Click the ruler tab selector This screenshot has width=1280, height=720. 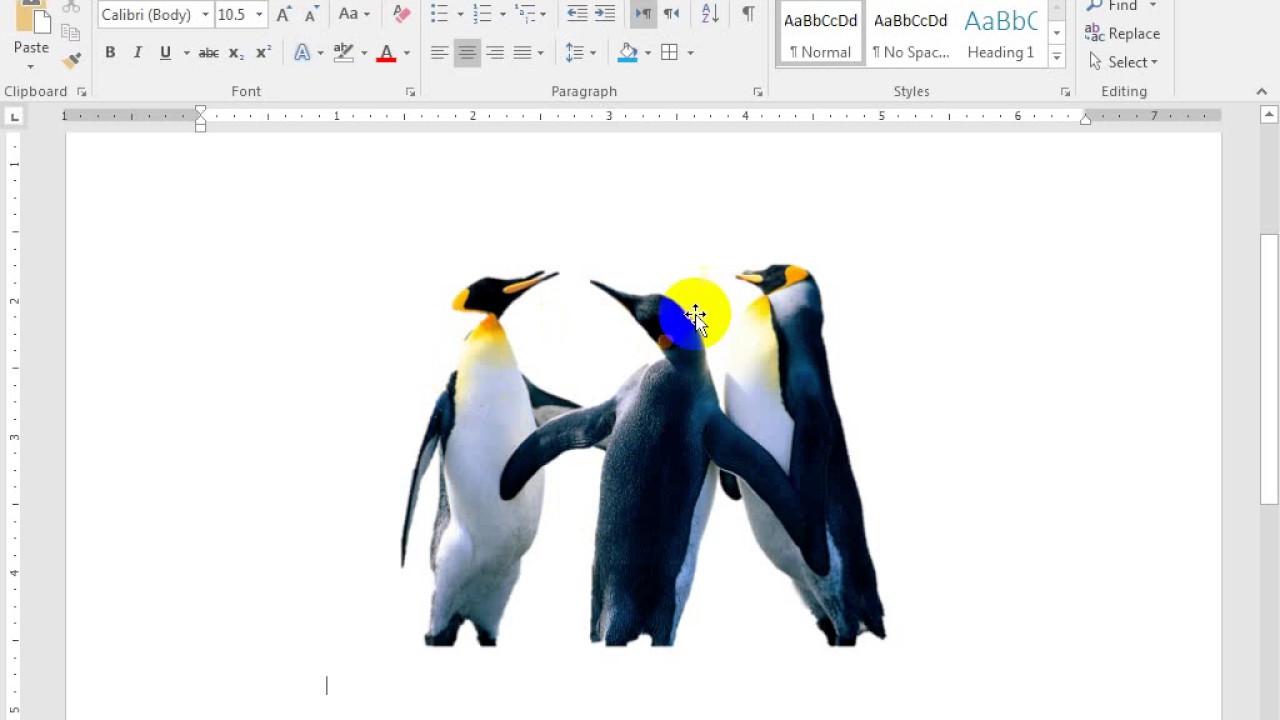pyautogui.click(x=14, y=117)
